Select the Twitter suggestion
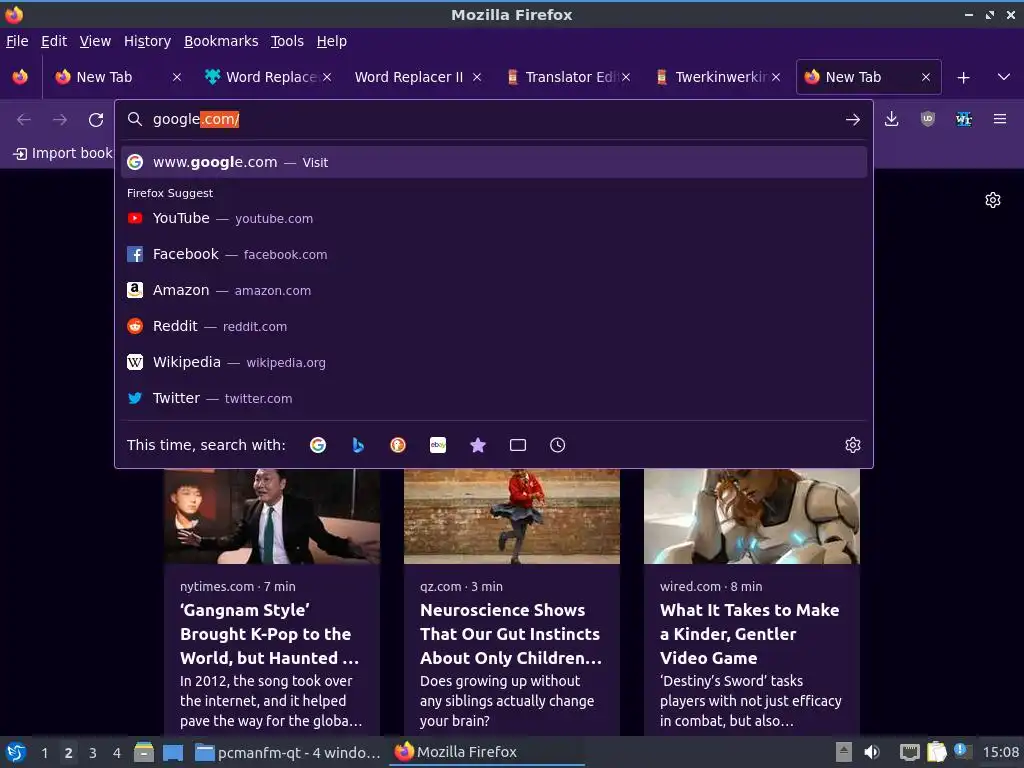Image resolution: width=1024 pixels, height=768 pixels. pyautogui.click(x=494, y=398)
